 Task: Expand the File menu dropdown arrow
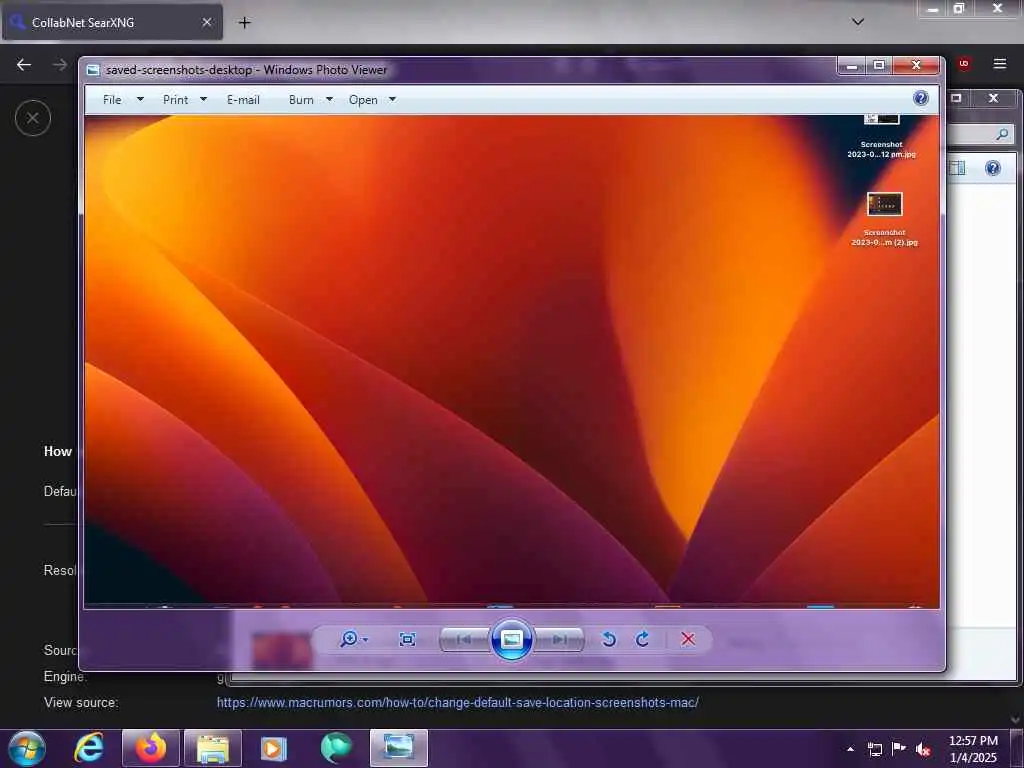point(140,99)
